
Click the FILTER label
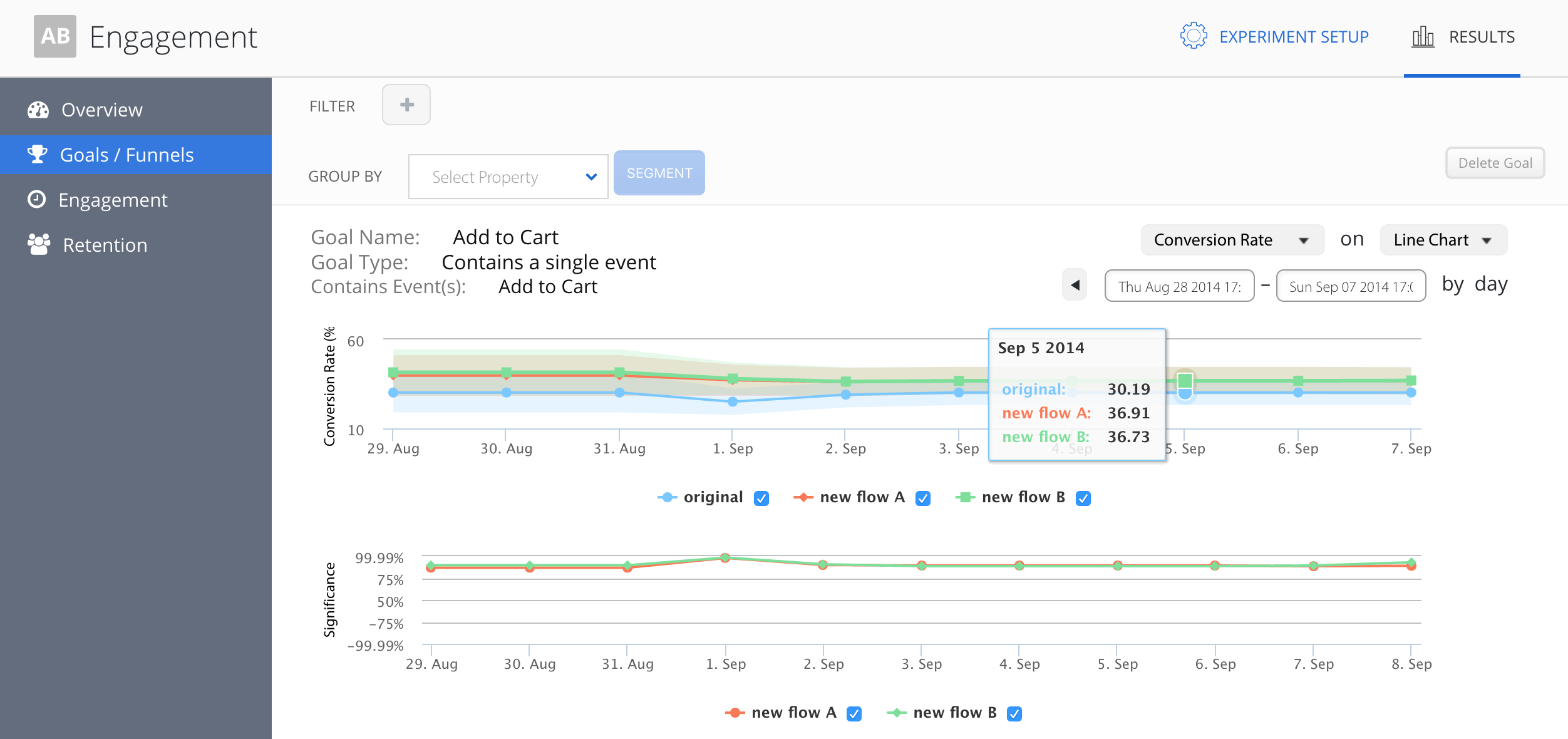pos(332,106)
